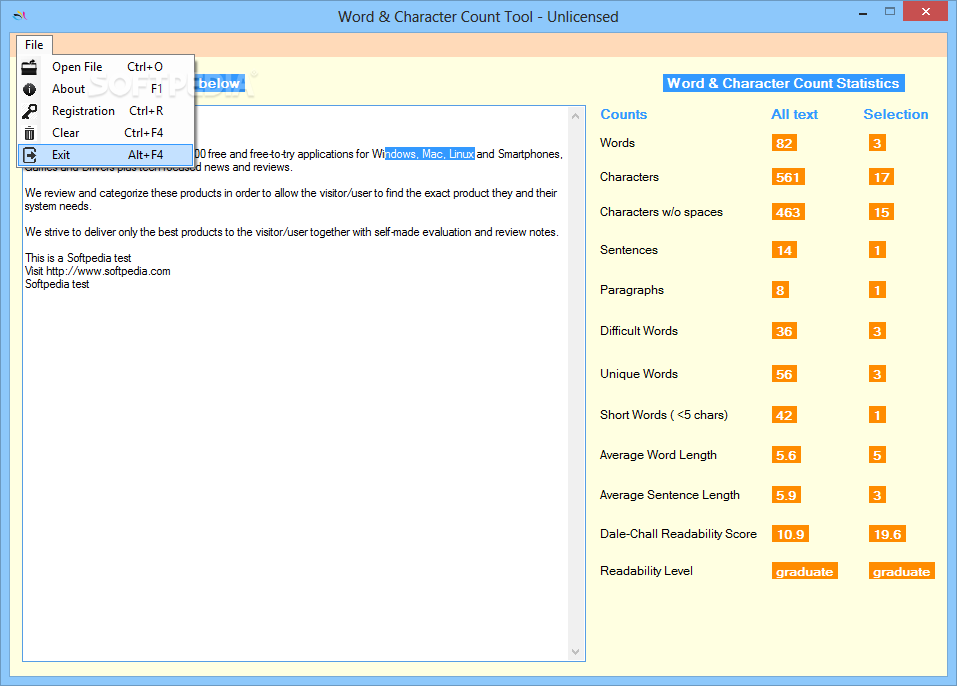Viewport: 957px width, 686px height.
Task: Click the Characters w/o spaces value 463
Action: pos(788,212)
